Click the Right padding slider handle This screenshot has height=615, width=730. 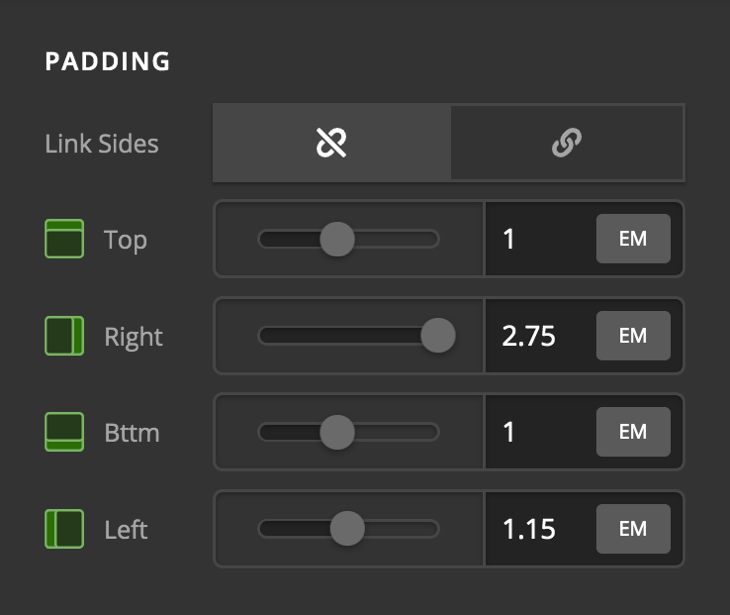[x=438, y=336]
